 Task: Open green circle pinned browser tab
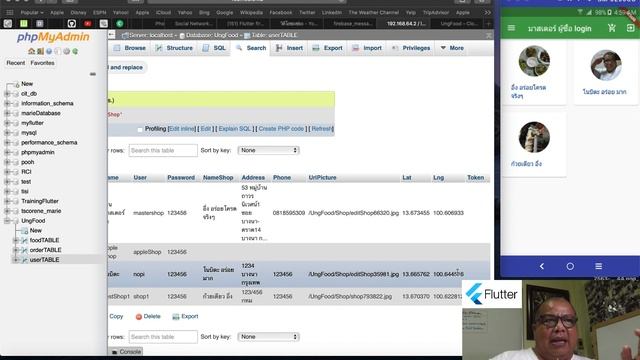pos(120,24)
